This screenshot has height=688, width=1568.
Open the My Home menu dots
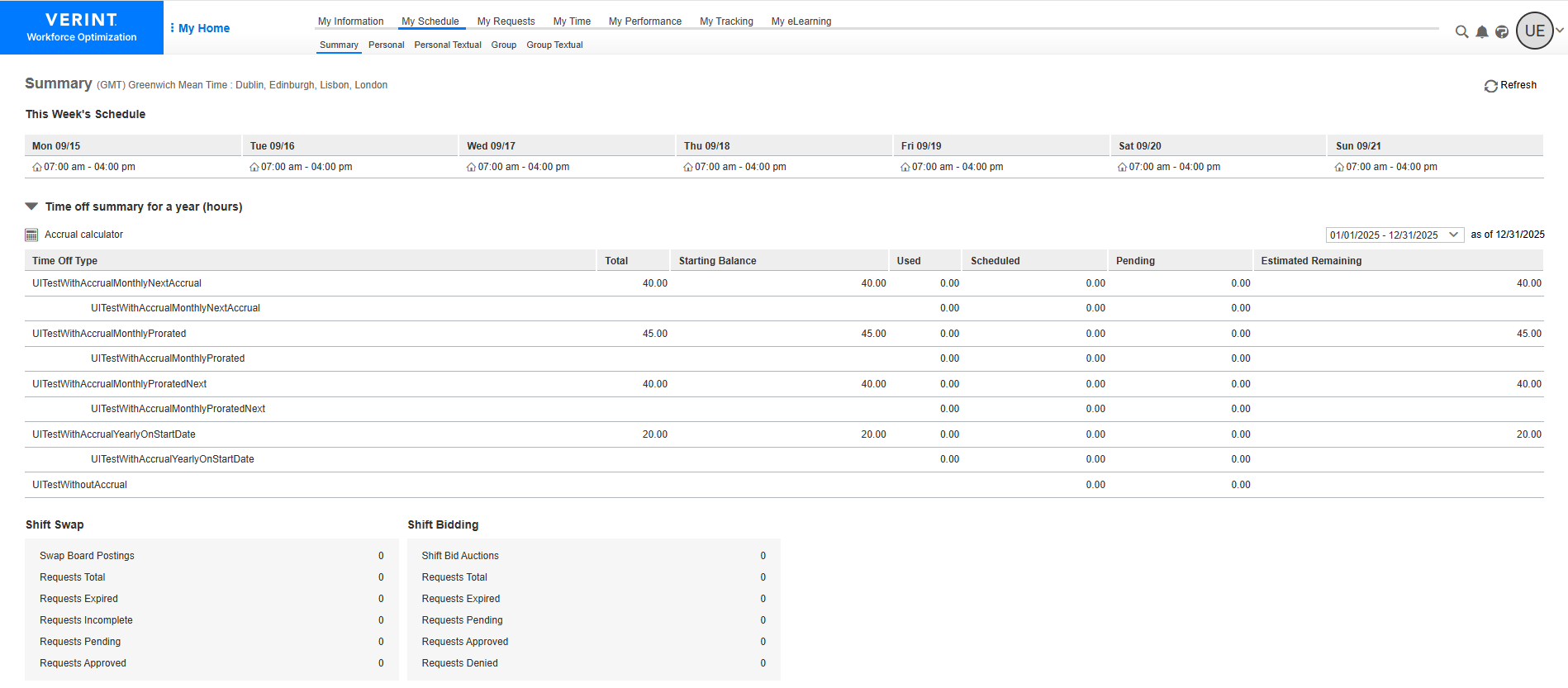point(172,28)
